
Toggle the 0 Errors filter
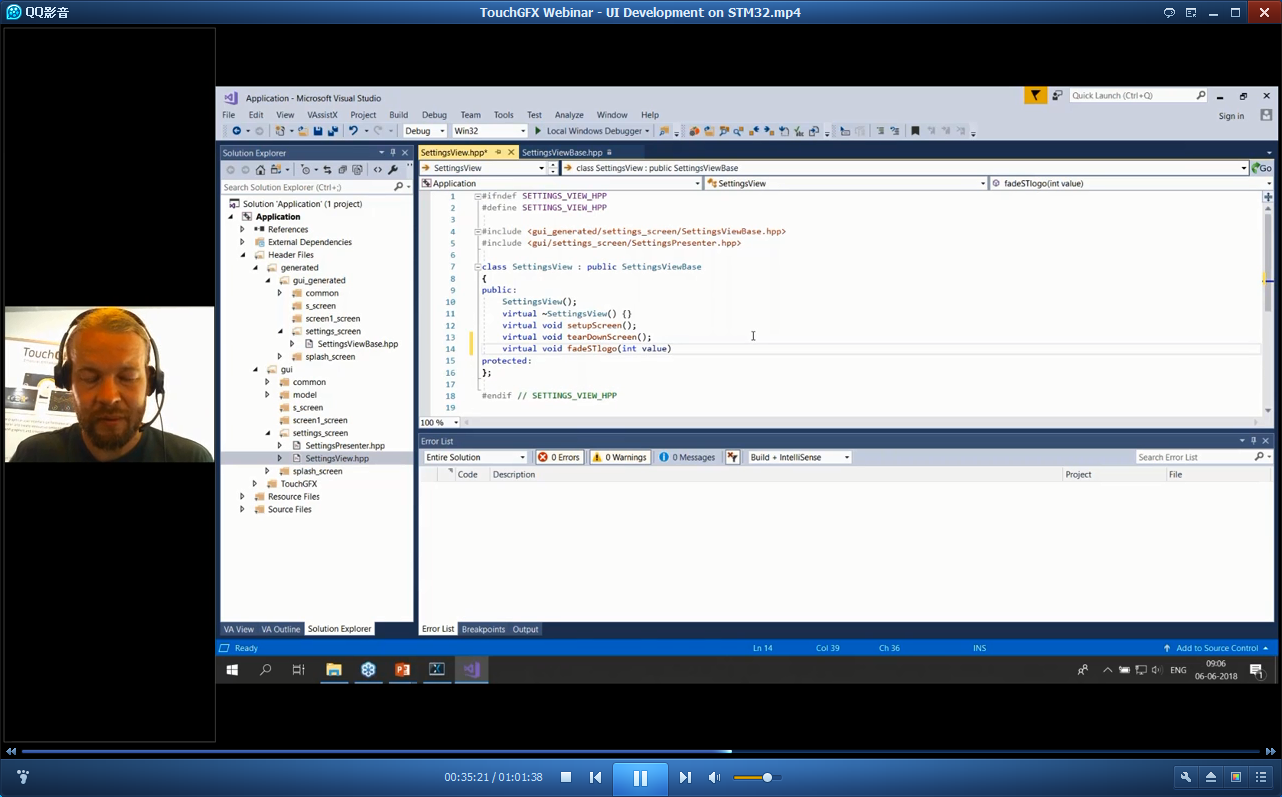(559, 457)
